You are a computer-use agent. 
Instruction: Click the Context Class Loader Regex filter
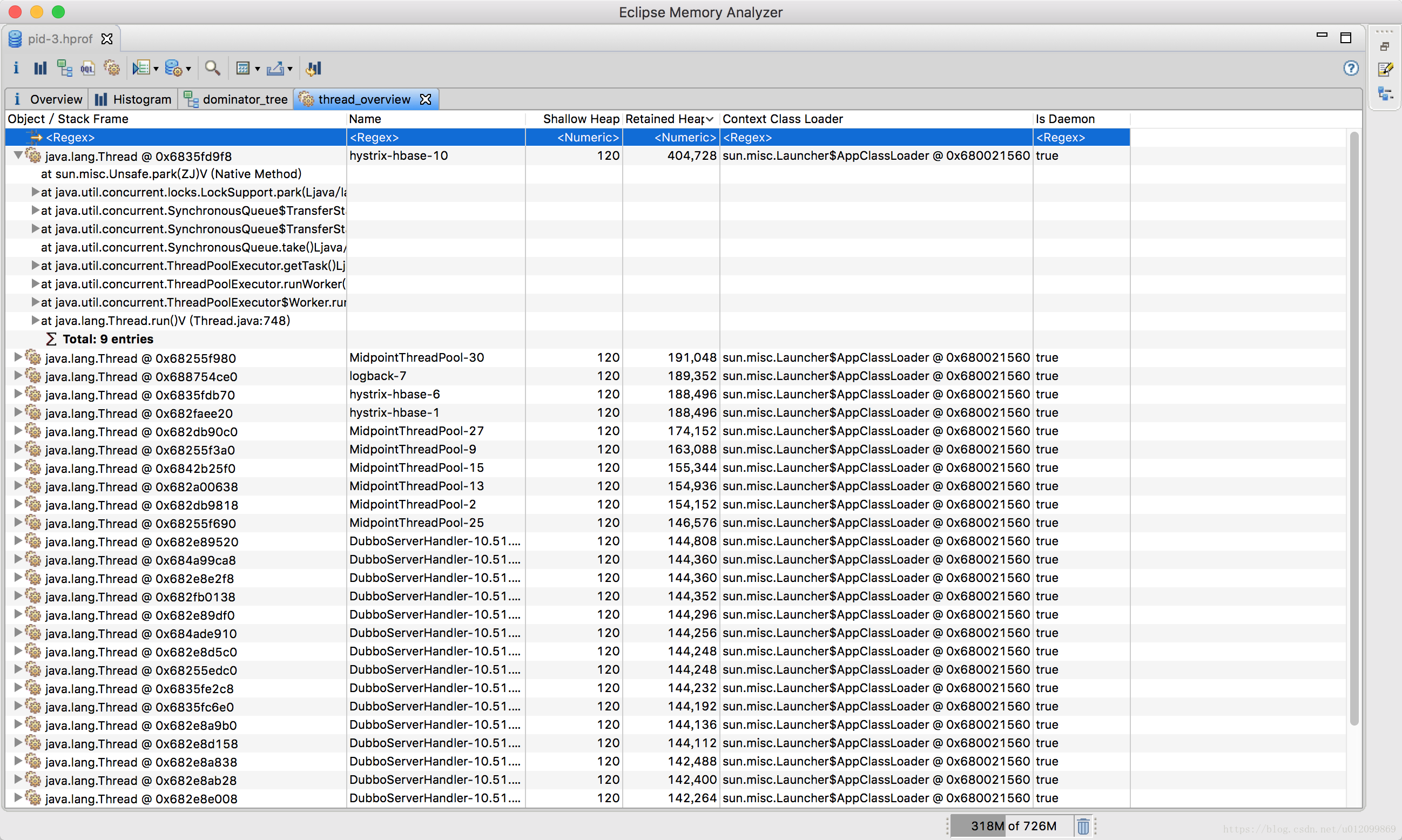(876, 138)
